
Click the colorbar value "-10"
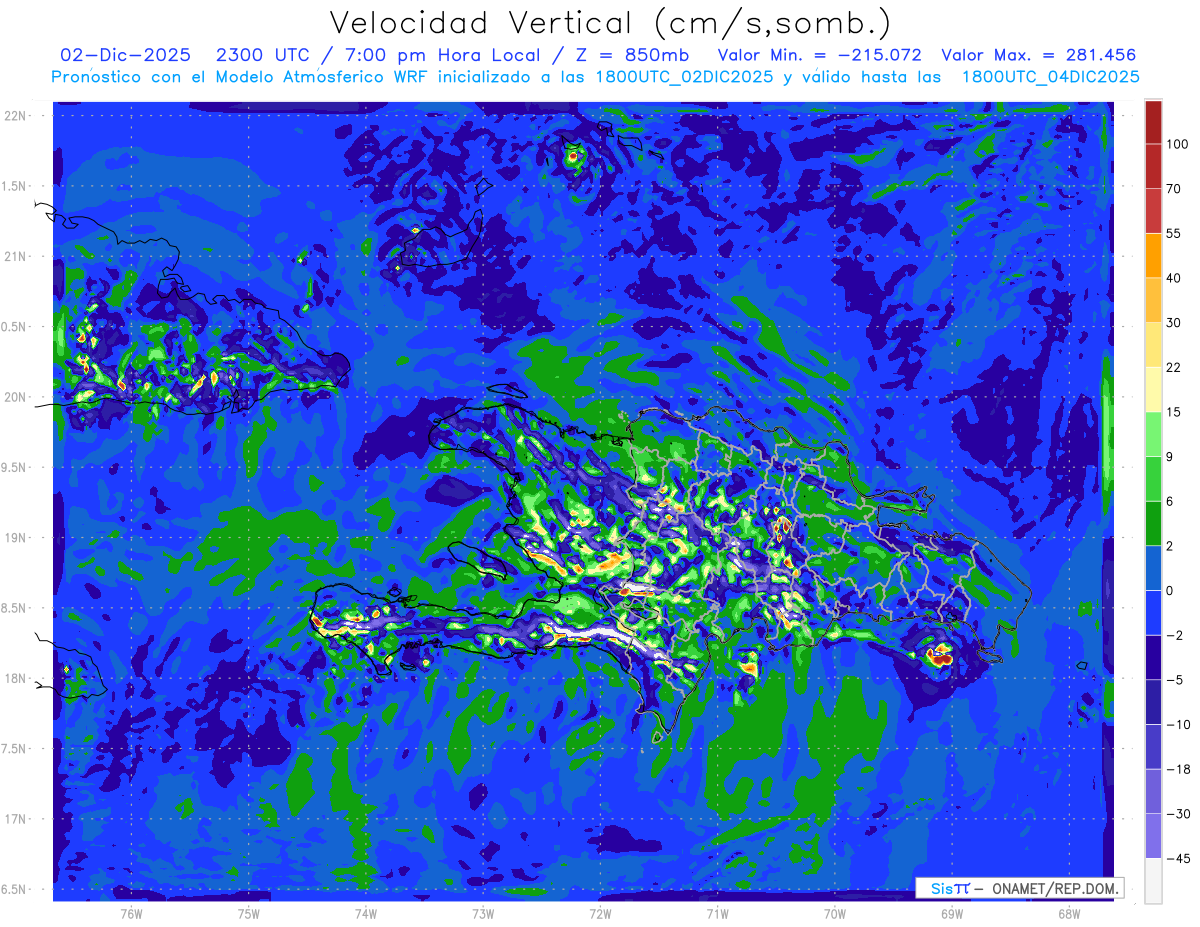[x=1178, y=724]
